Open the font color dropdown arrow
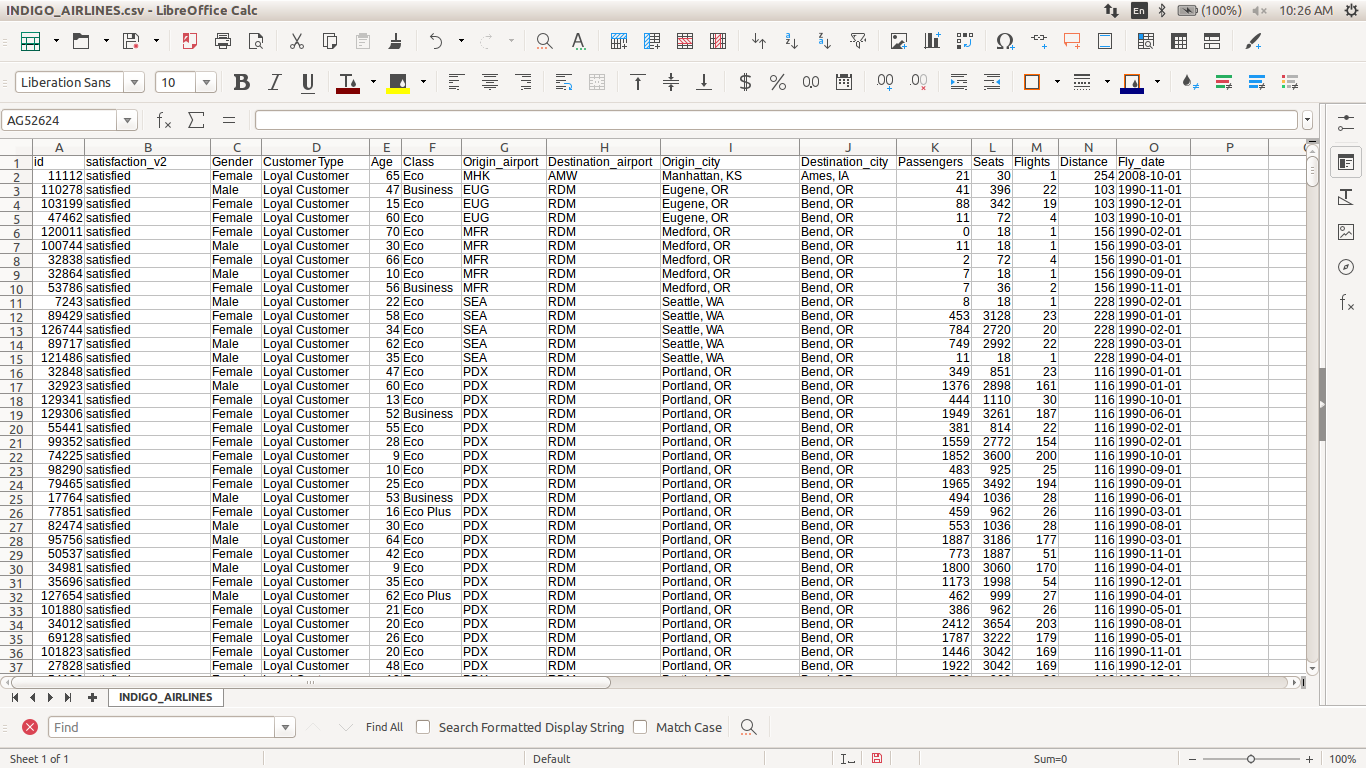 point(373,82)
